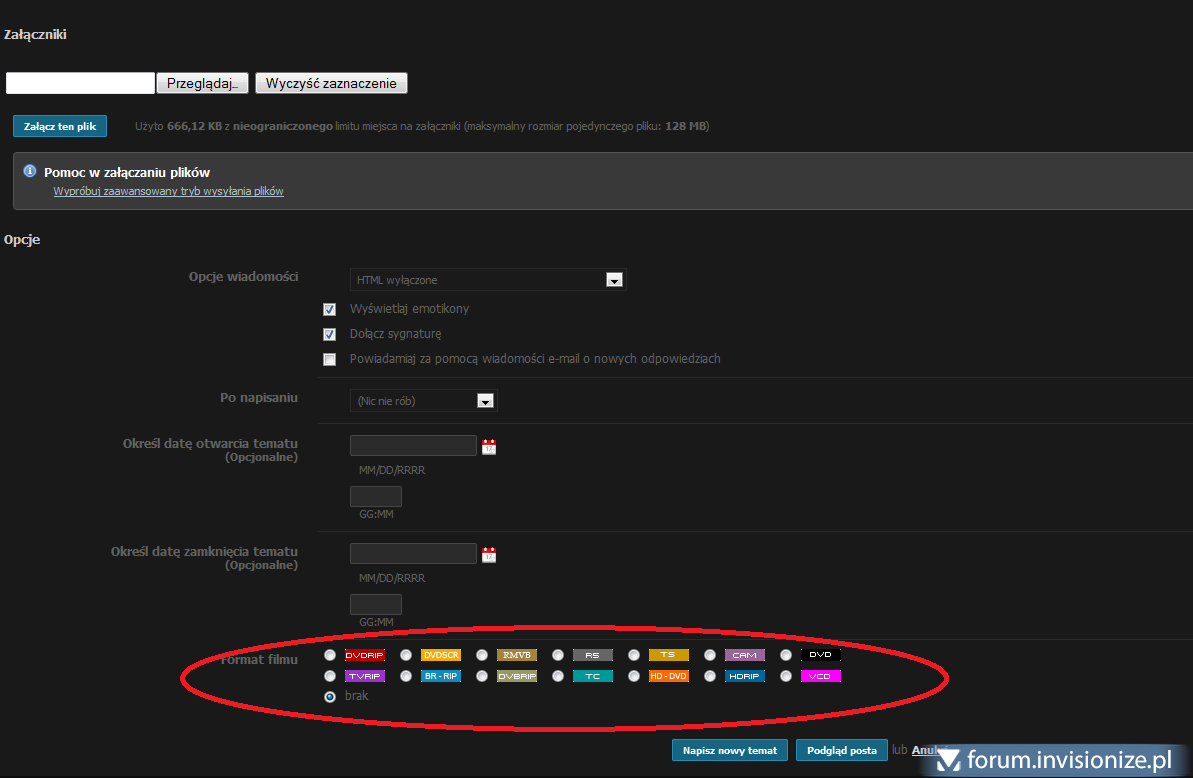Screen dimensions: 1193x778
Task: Open the calendar picker for topic closing date
Action: [489, 555]
